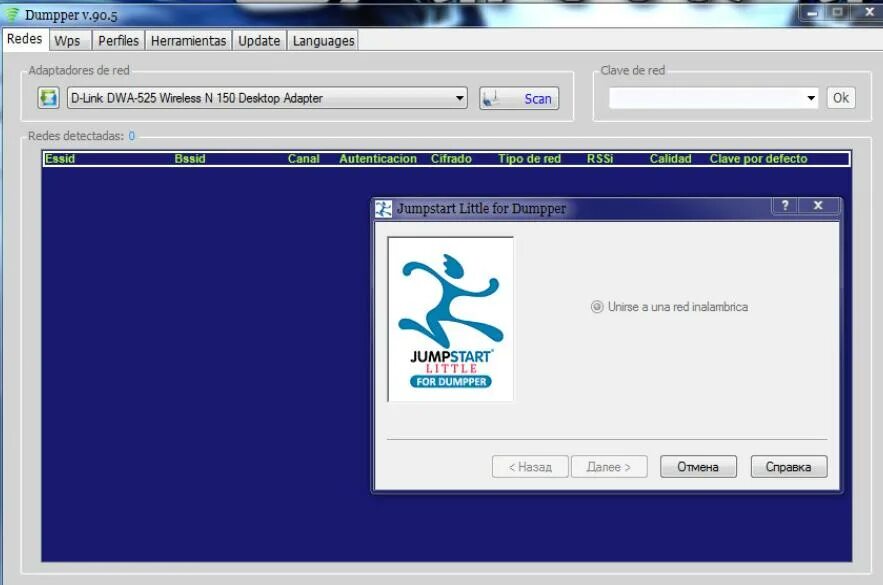Go to the Perfiles tab
Image resolution: width=883 pixels, height=585 pixels.
point(118,41)
